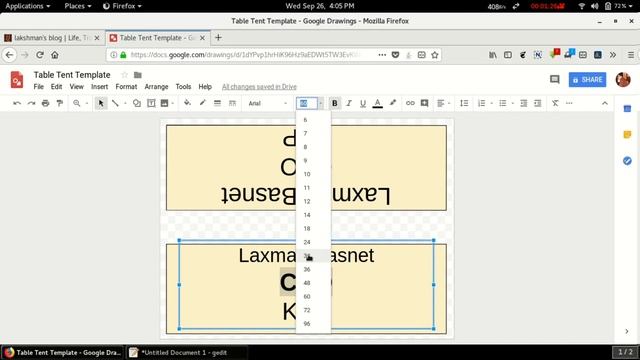640x360 pixels.
Task: Click the Border weight icon
Action: pyautogui.click(x=217, y=103)
